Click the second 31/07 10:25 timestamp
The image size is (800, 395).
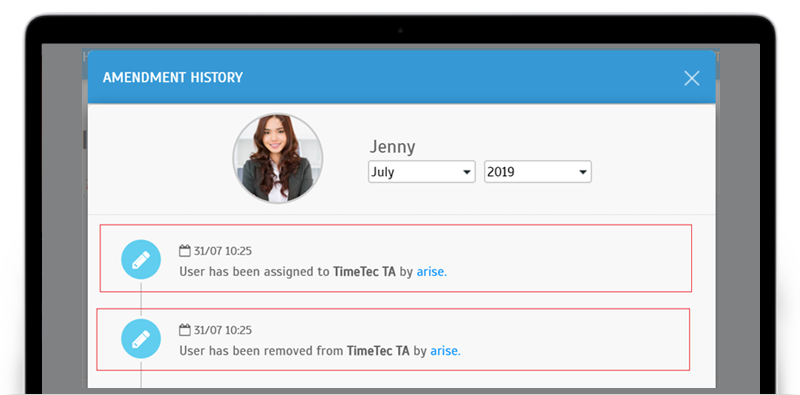[x=222, y=330]
